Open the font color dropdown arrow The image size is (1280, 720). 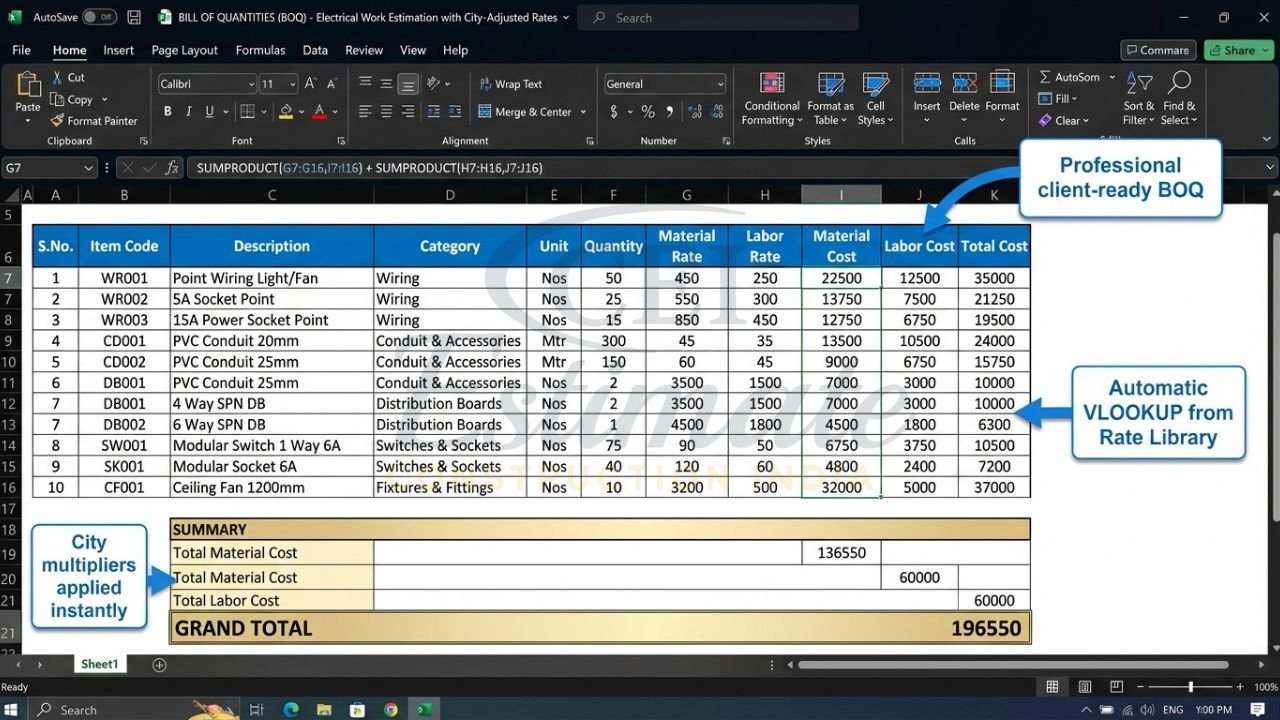(335, 112)
